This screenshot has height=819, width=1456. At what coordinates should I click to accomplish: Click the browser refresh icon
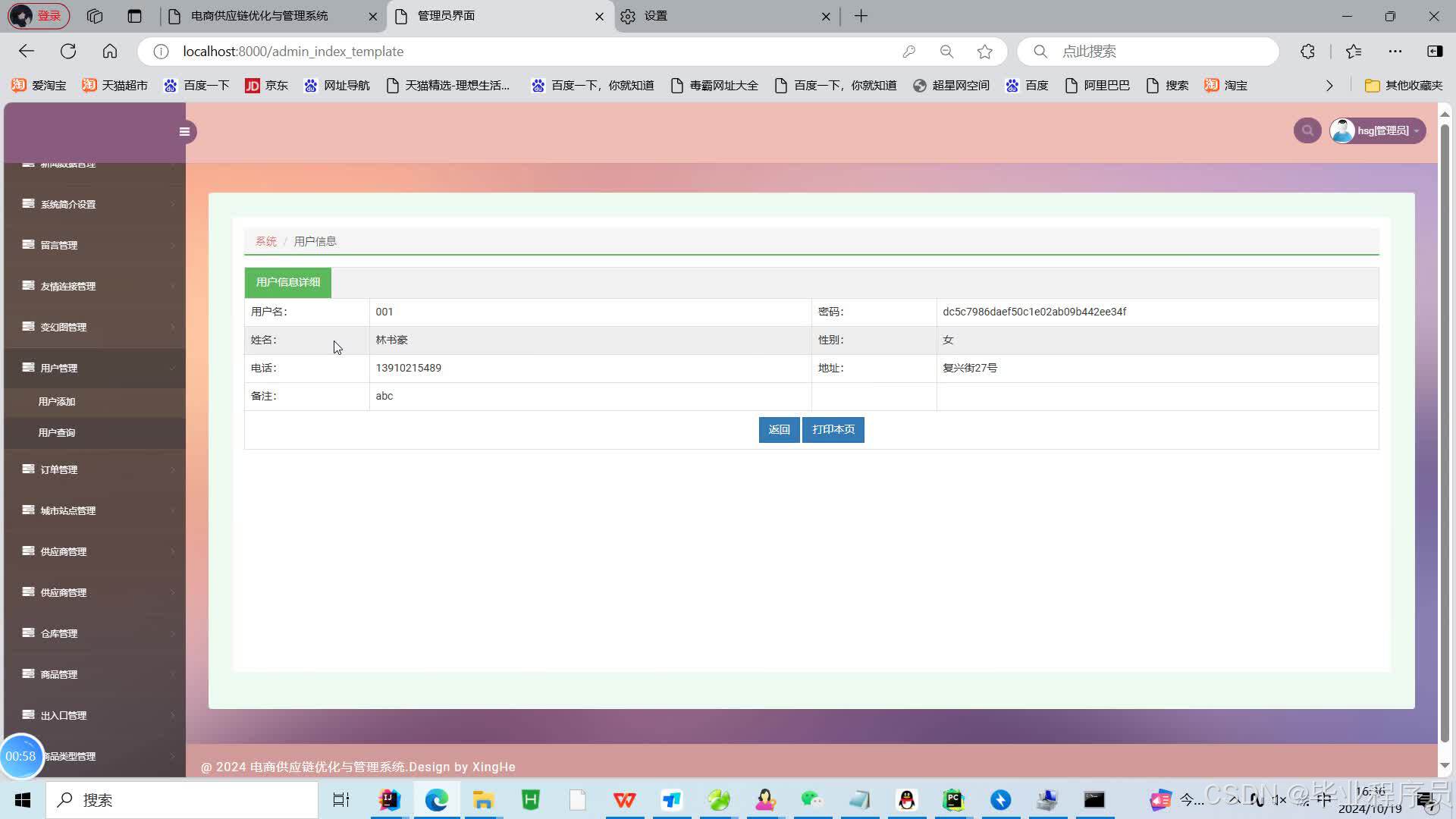(x=68, y=51)
